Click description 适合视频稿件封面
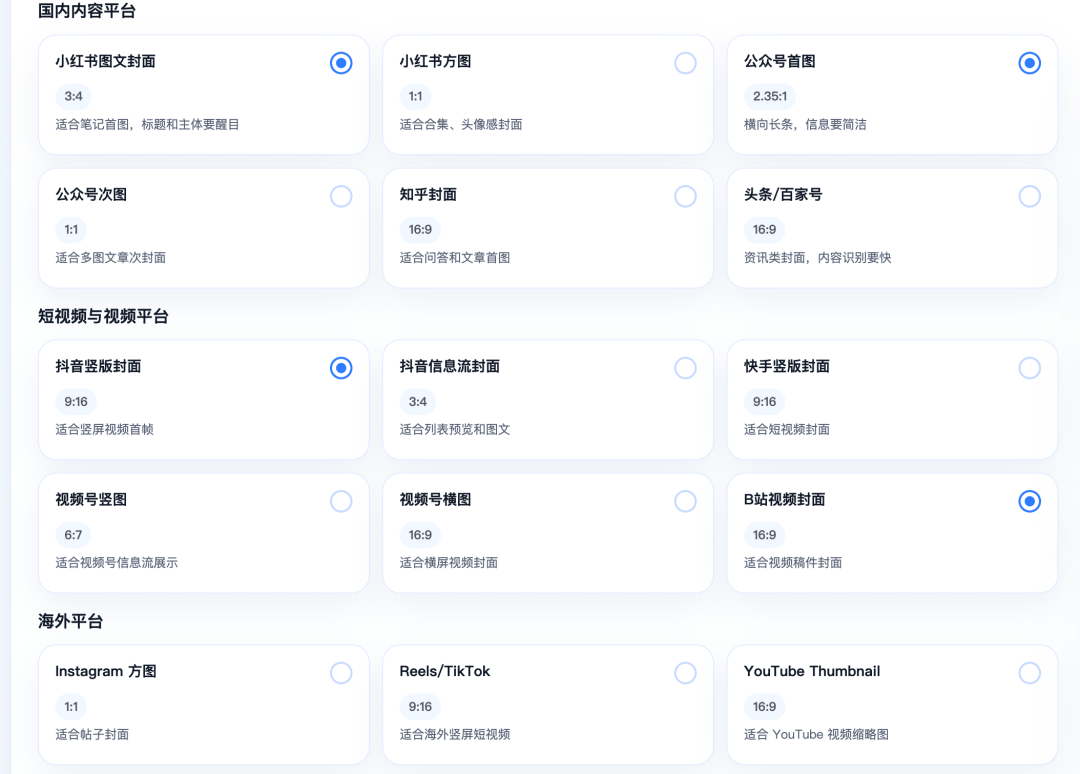 pos(793,563)
